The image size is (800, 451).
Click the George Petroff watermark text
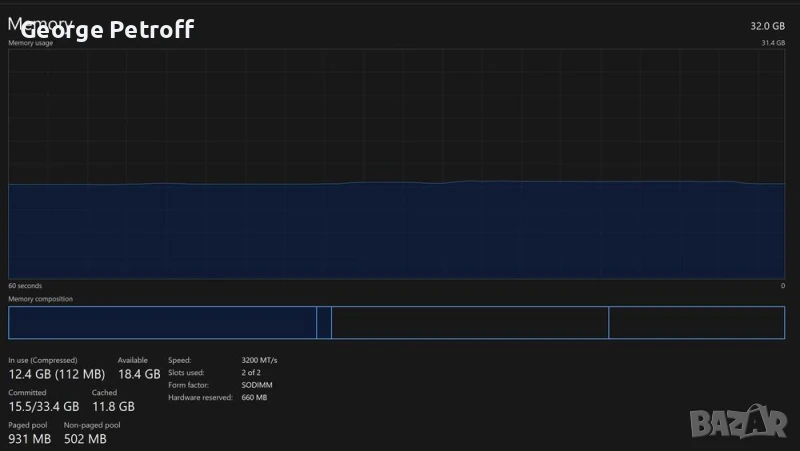point(107,29)
